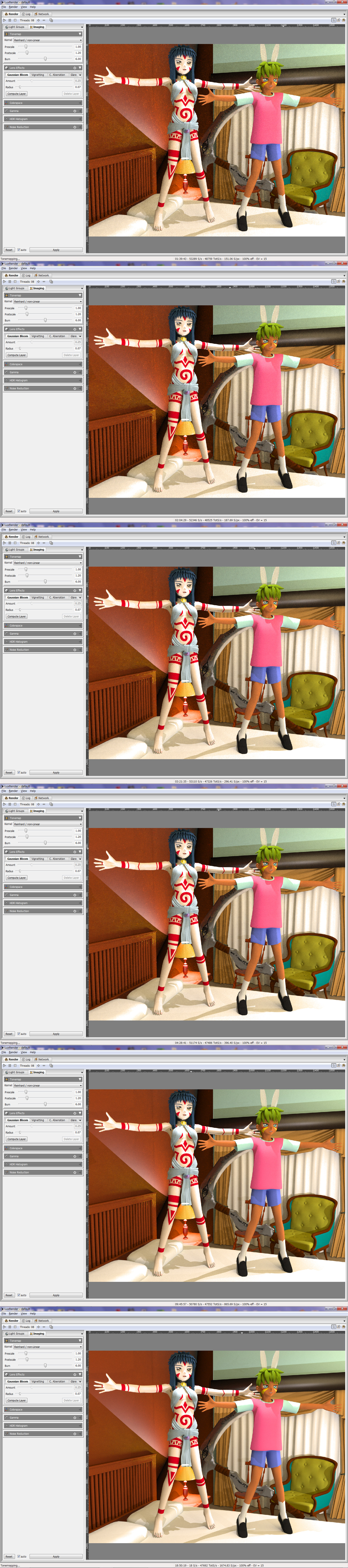The width and height of the screenshot is (348, 1568).
Task: Click Resume render icon in the 01:39:42 window
Action: (4, 20)
